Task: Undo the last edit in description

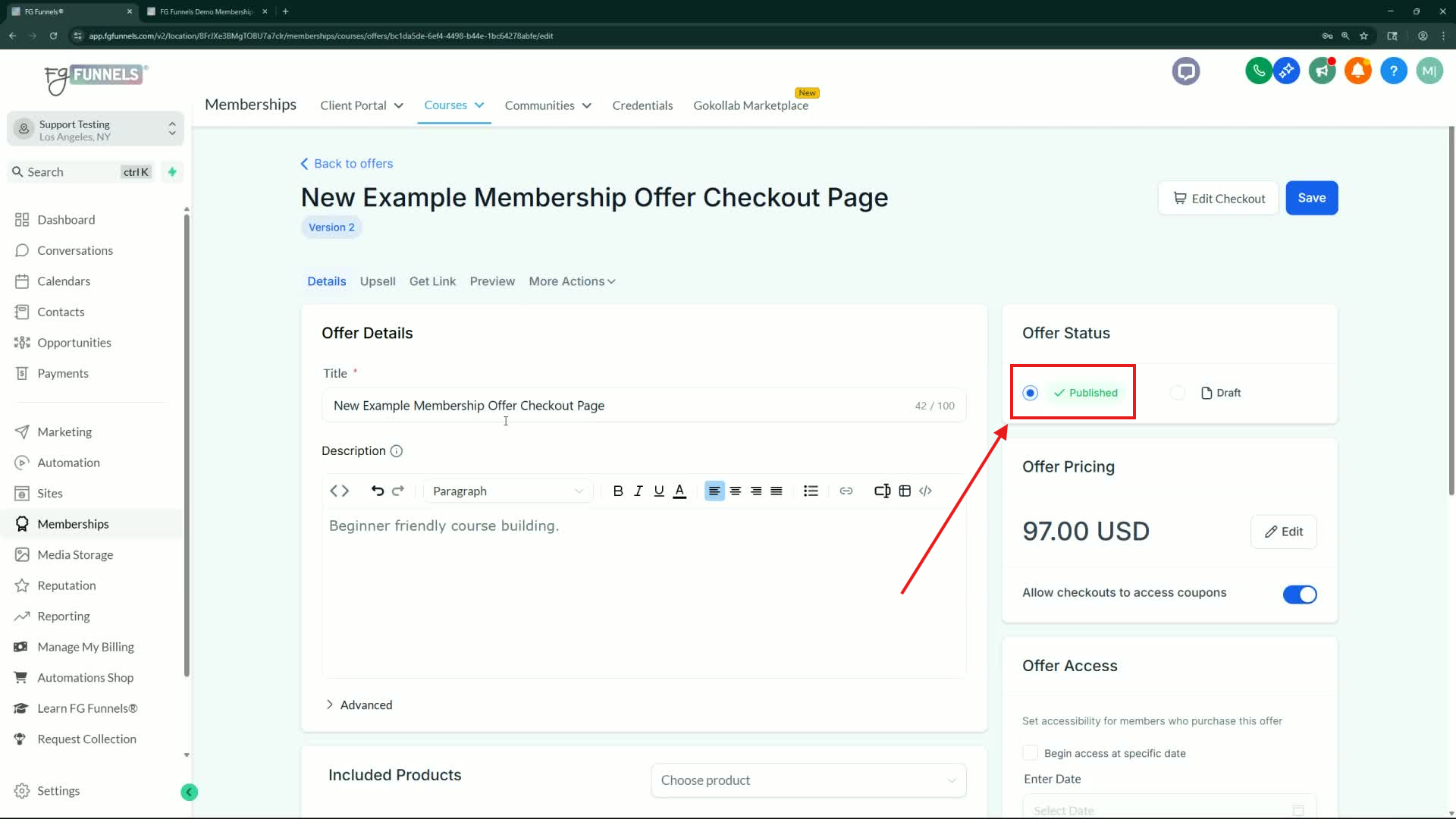Action: click(377, 491)
